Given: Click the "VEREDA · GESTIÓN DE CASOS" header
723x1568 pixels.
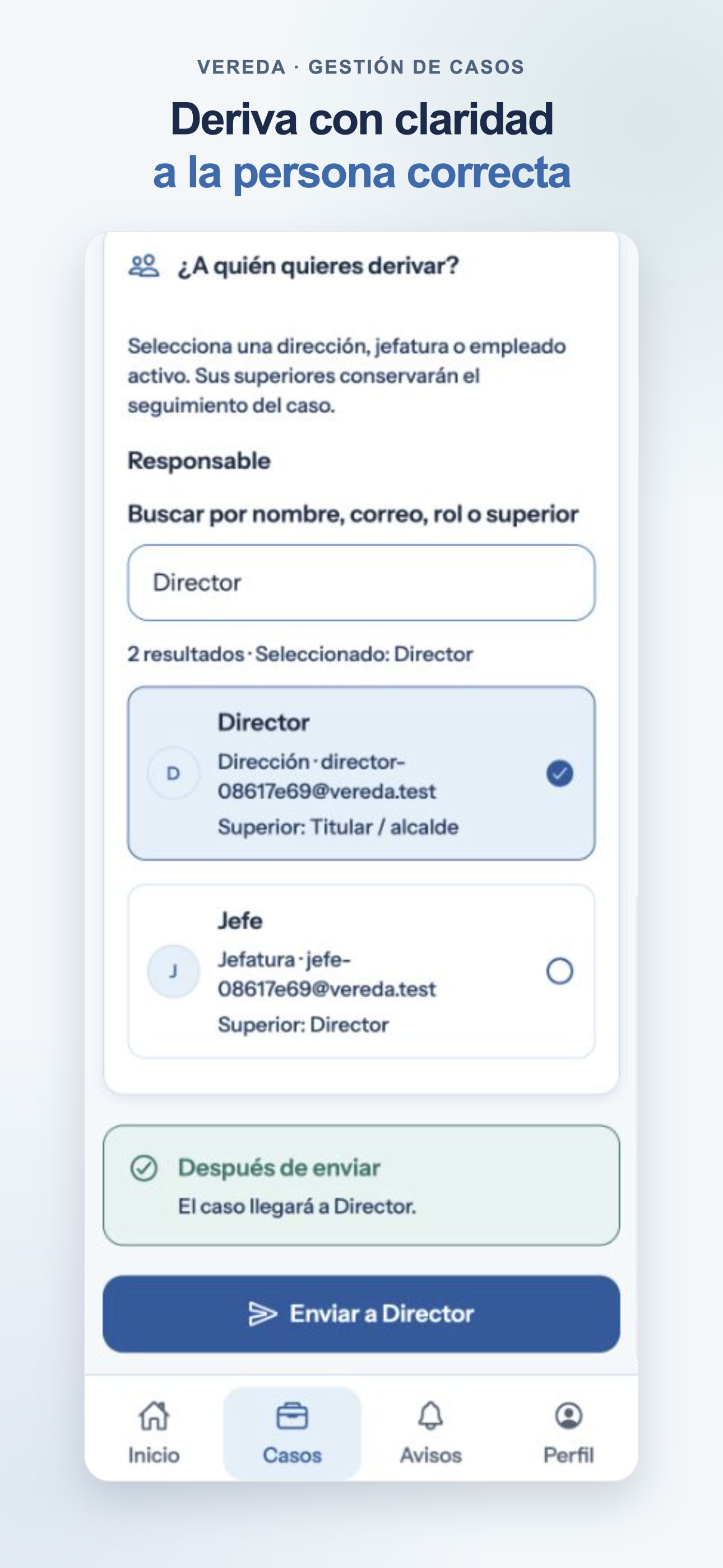Looking at the screenshot, I should pos(361,67).
